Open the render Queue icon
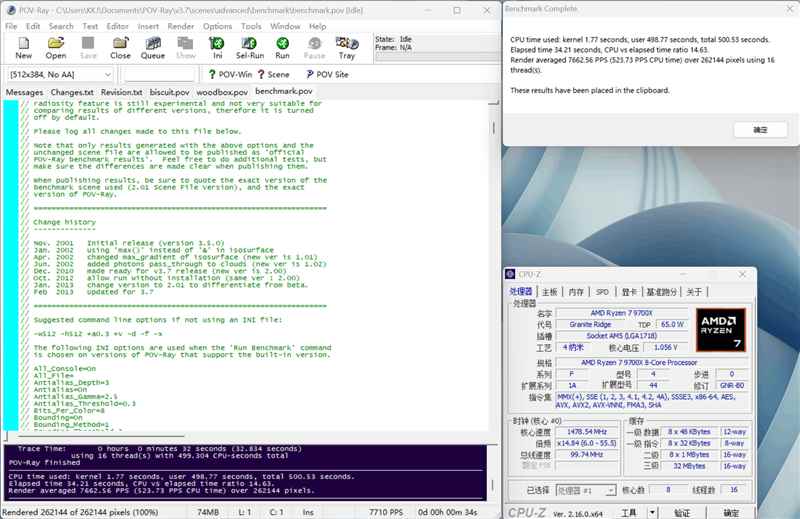800x519 pixels. [153, 47]
